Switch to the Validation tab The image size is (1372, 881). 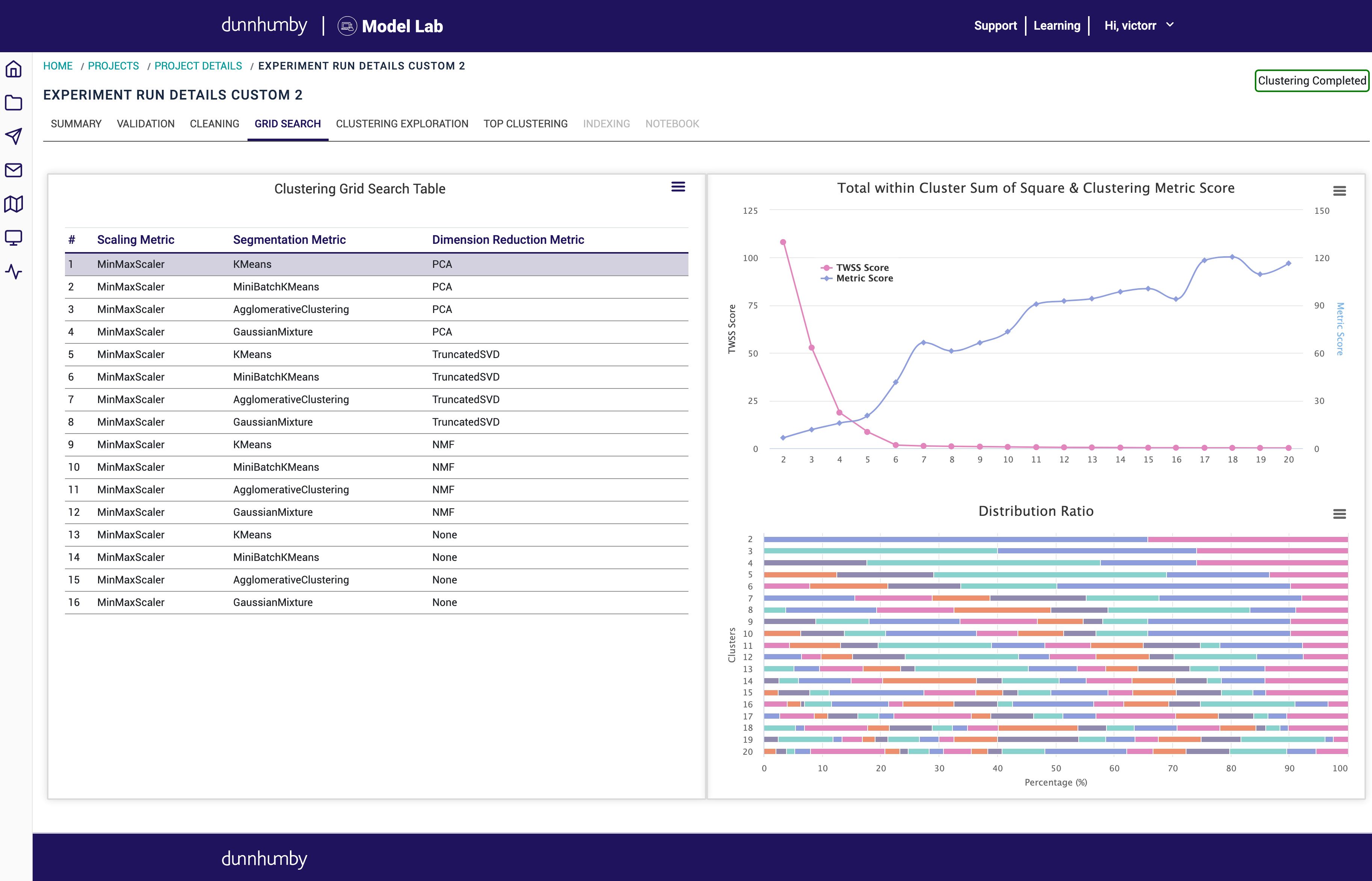[146, 124]
